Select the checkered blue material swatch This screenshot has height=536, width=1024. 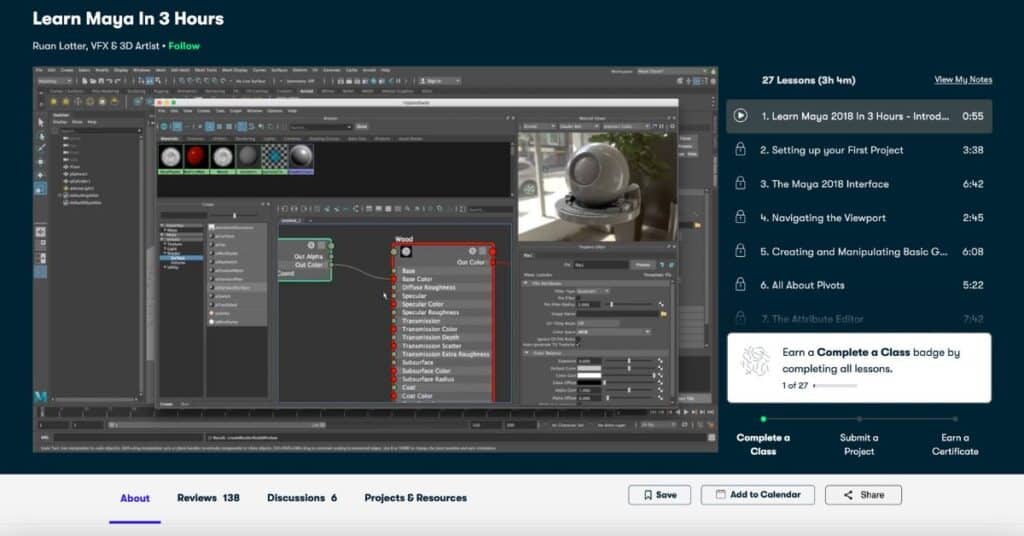click(x=274, y=157)
